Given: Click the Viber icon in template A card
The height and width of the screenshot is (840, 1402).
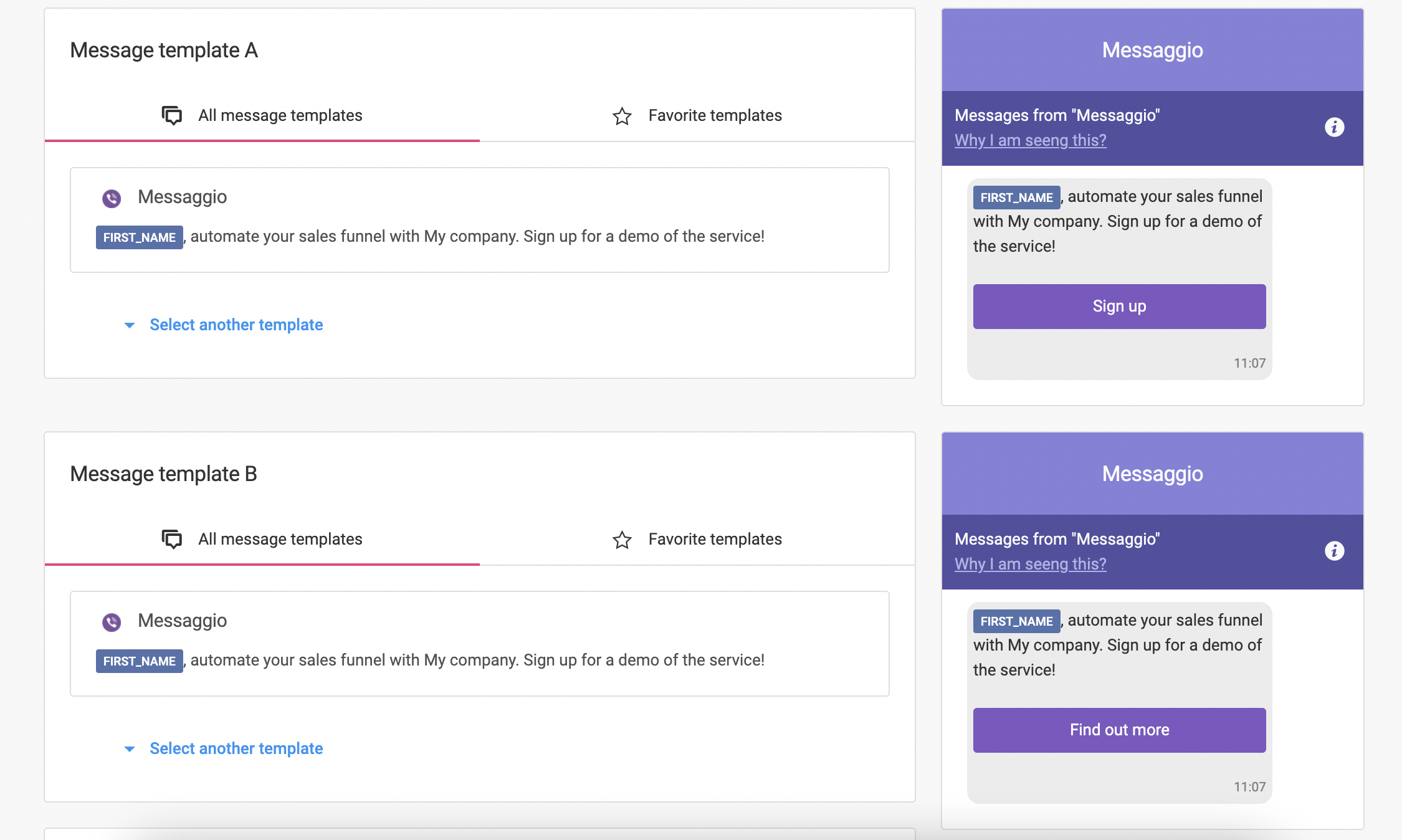Looking at the screenshot, I should click(112, 198).
